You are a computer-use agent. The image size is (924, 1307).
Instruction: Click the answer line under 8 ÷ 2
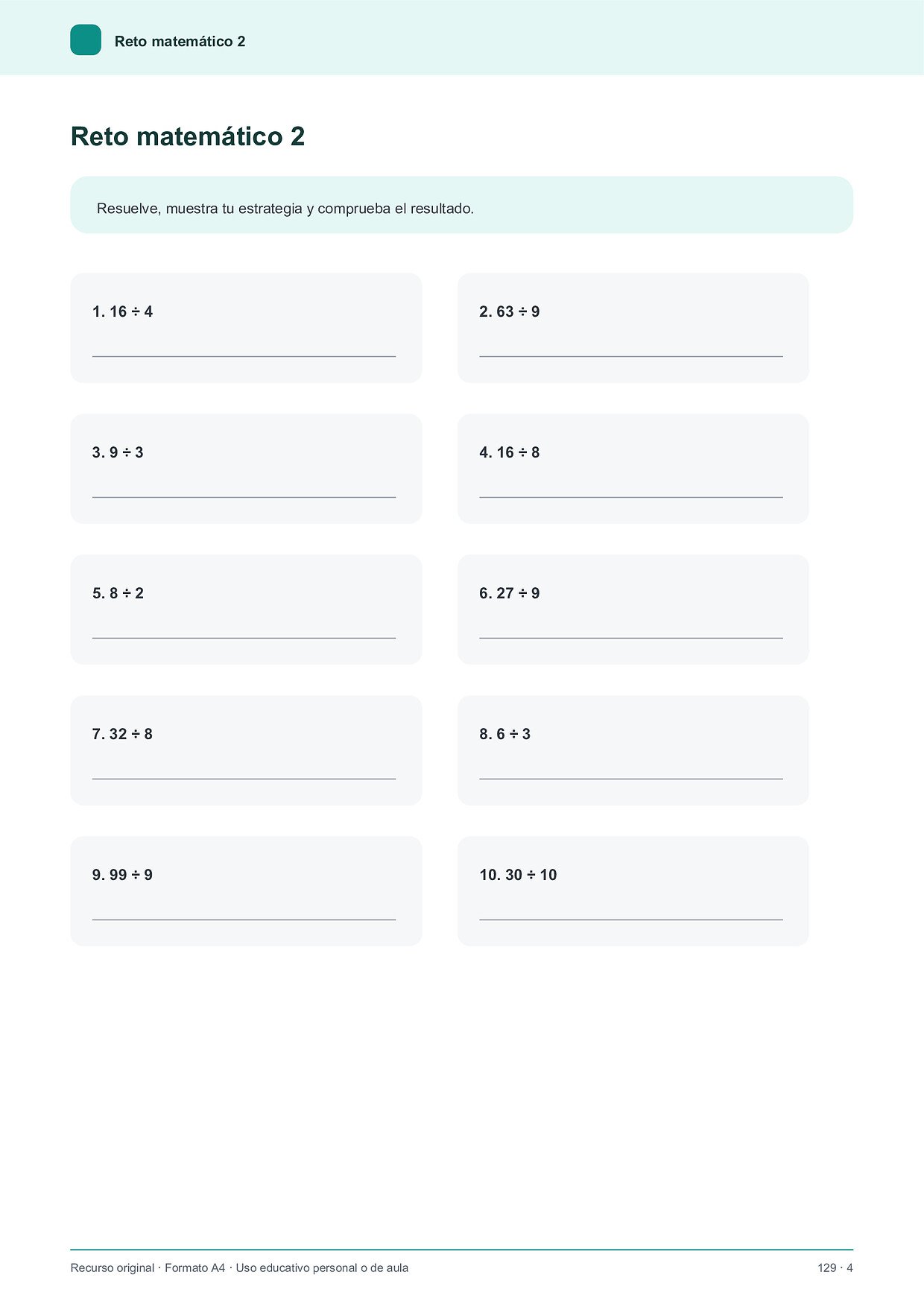(244, 638)
